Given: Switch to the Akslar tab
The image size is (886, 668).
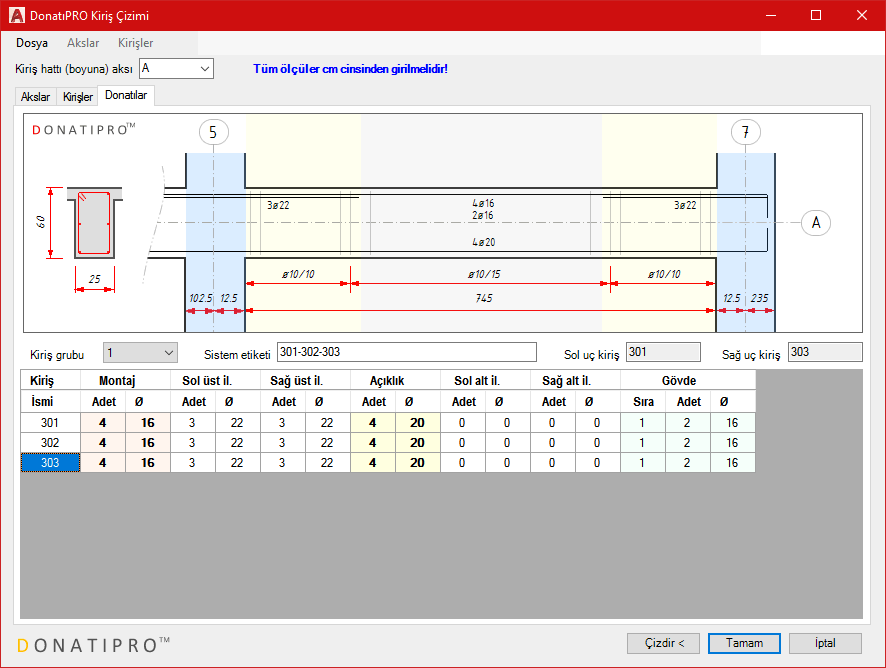Looking at the screenshot, I should (x=36, y=97).
